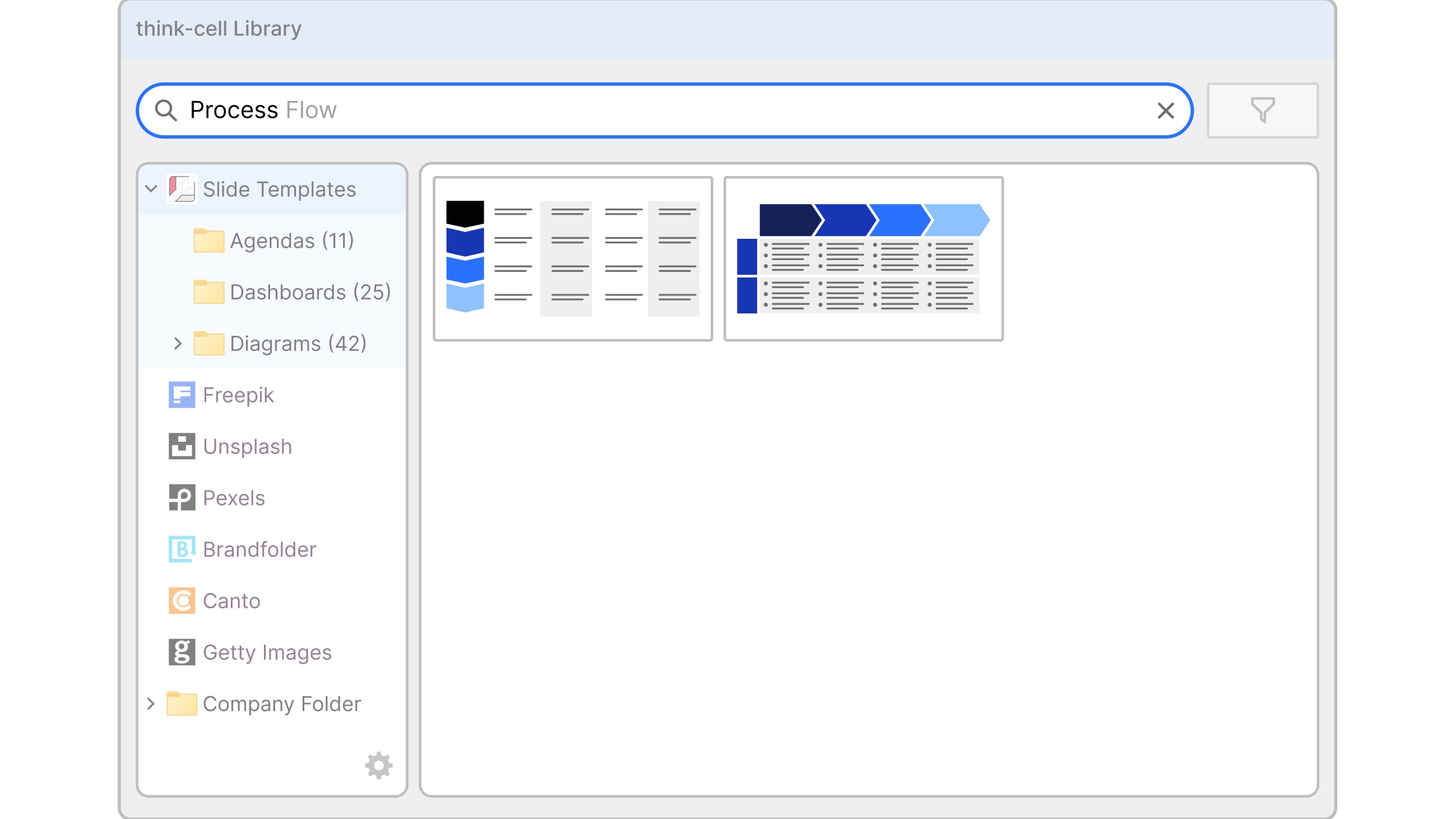Click the Getty Images source icon
Screen dimensions: 1456x819
coord(182,652)
